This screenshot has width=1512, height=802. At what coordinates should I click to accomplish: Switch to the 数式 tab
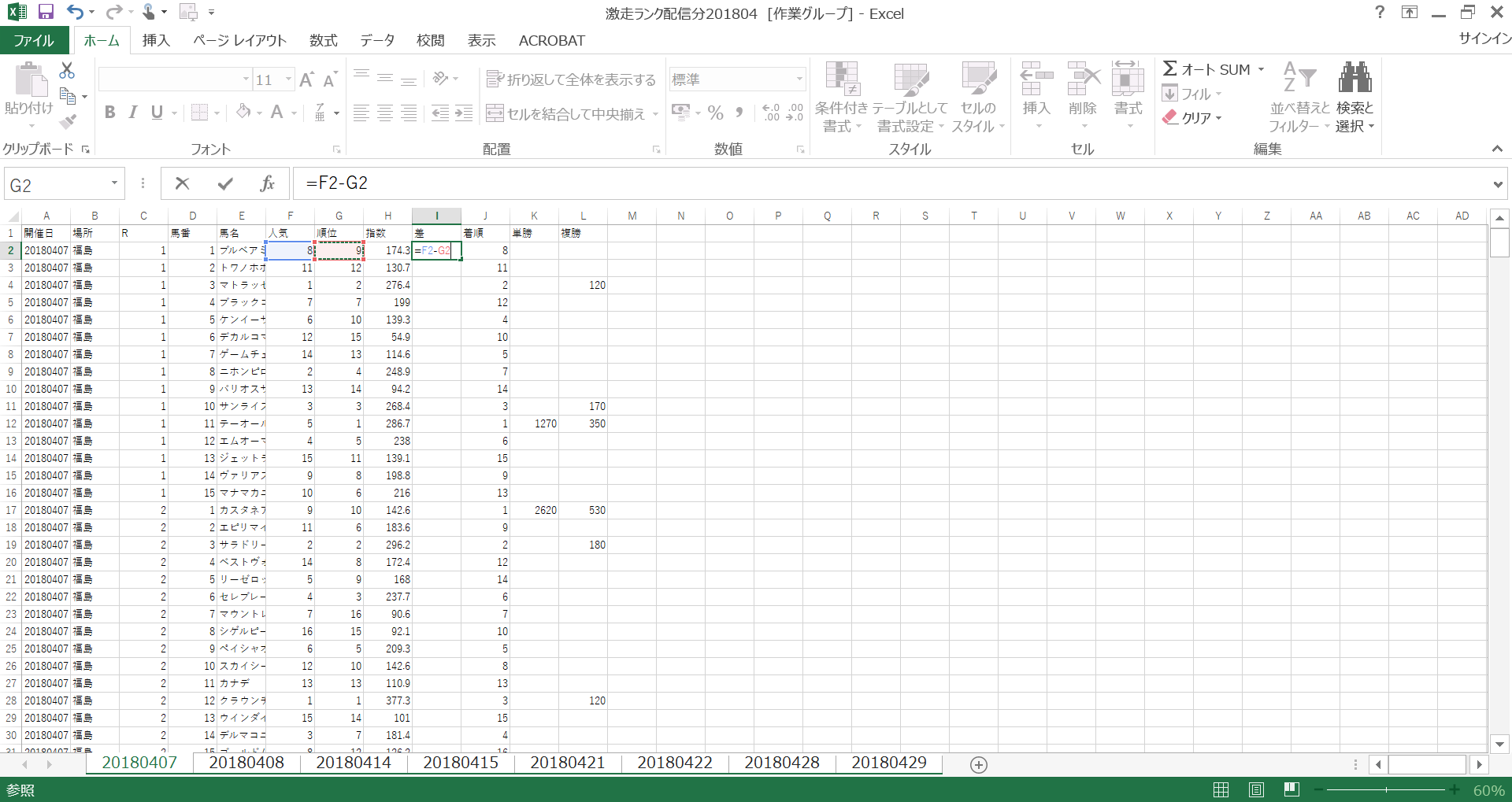coord(323,40)
